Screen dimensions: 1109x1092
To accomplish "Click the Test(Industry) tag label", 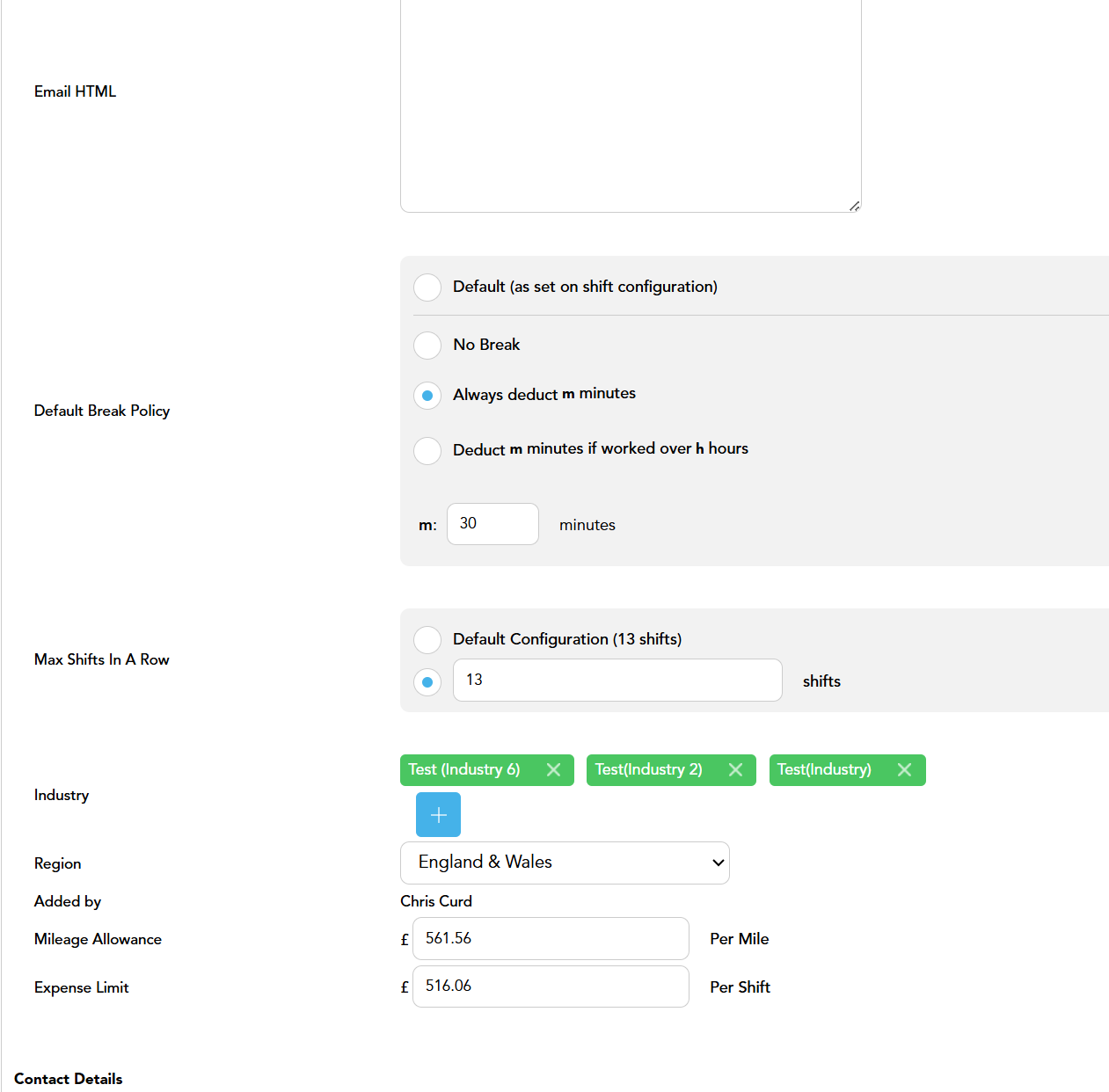I will 824,770.
